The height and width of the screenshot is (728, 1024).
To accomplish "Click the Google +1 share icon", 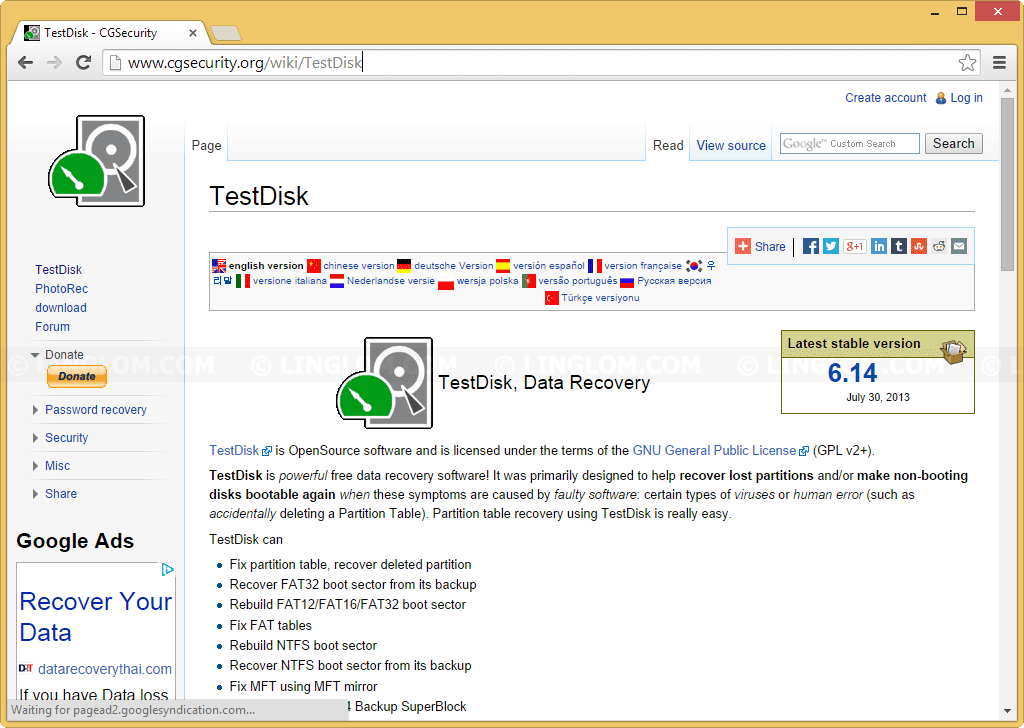I will [854, 246].
